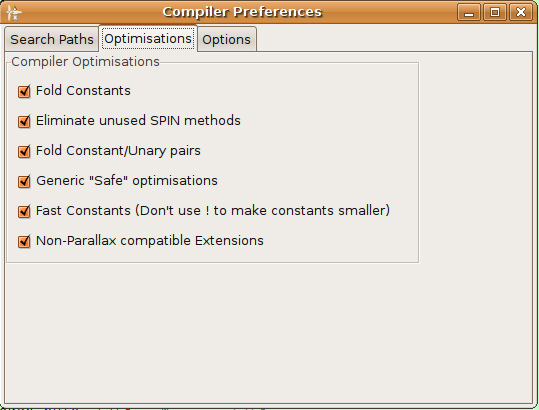Screen dimensions: 539x410
Task: Click the "Eliminate unused SPIN methods" text
Action: (138, 121)
